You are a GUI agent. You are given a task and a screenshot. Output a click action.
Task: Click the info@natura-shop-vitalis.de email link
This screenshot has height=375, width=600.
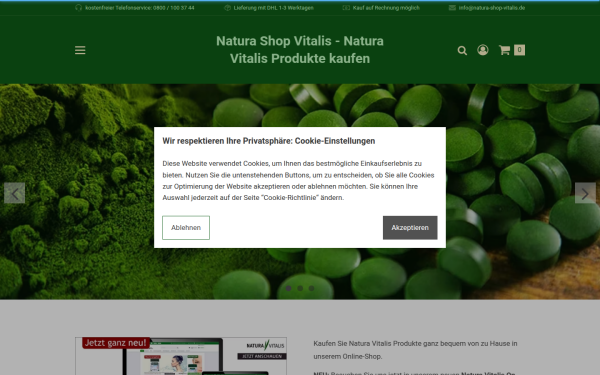492,8
